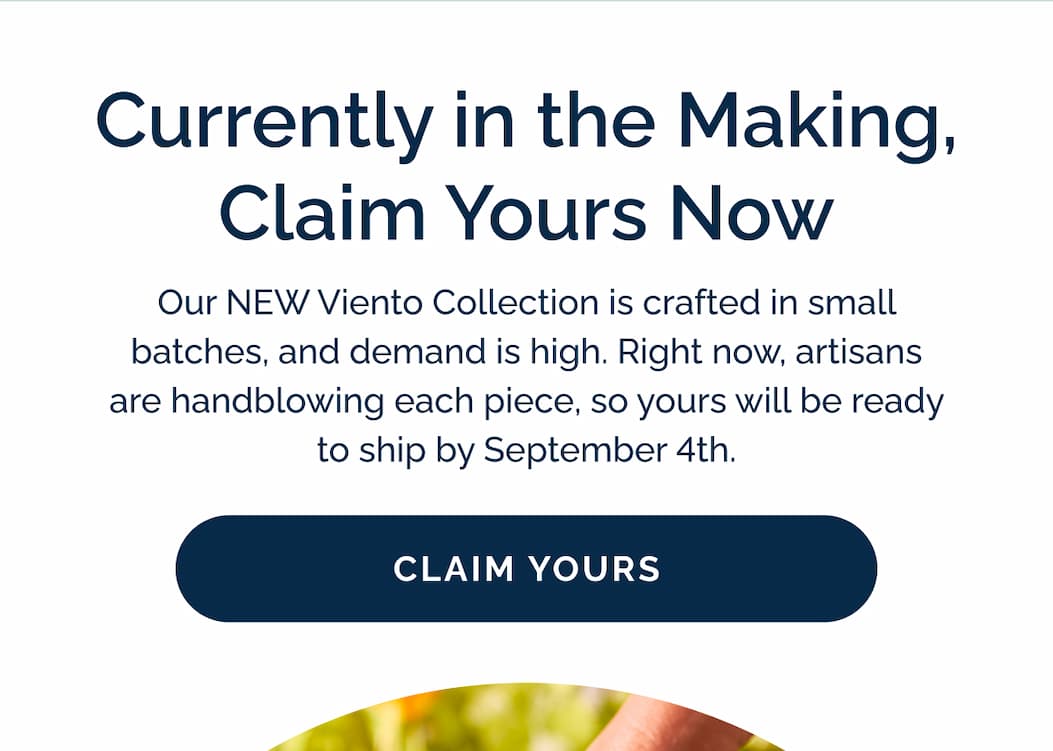Click the "September 4th" ship date text

609,451
